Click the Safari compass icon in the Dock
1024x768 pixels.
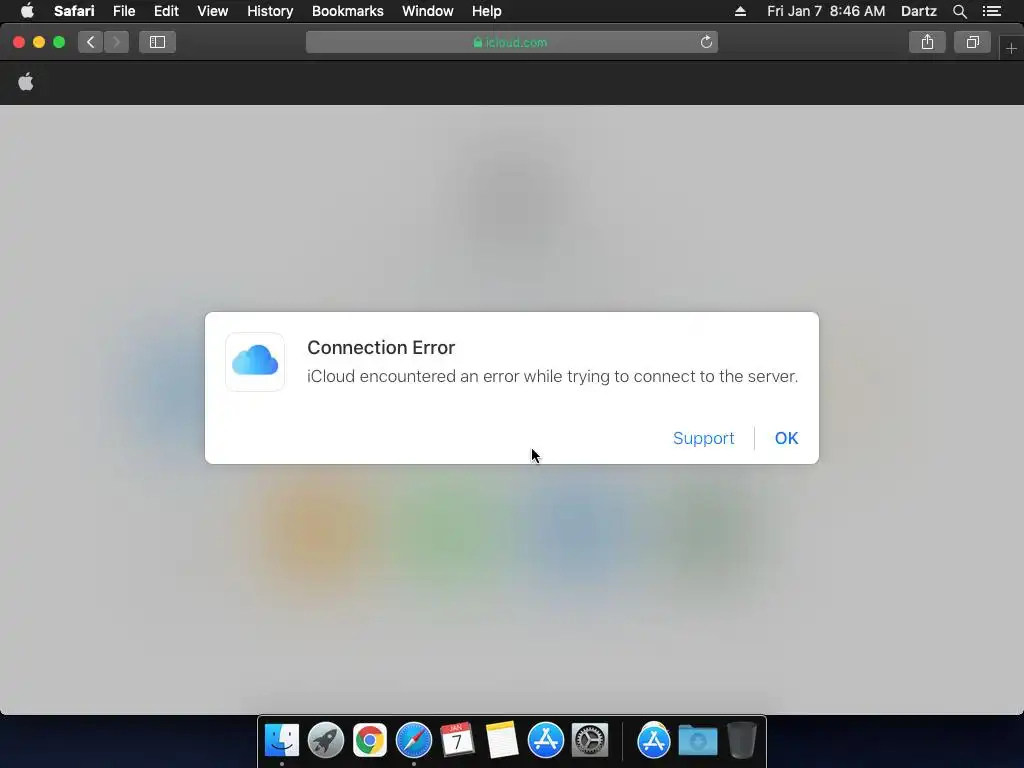coord(413,740)
